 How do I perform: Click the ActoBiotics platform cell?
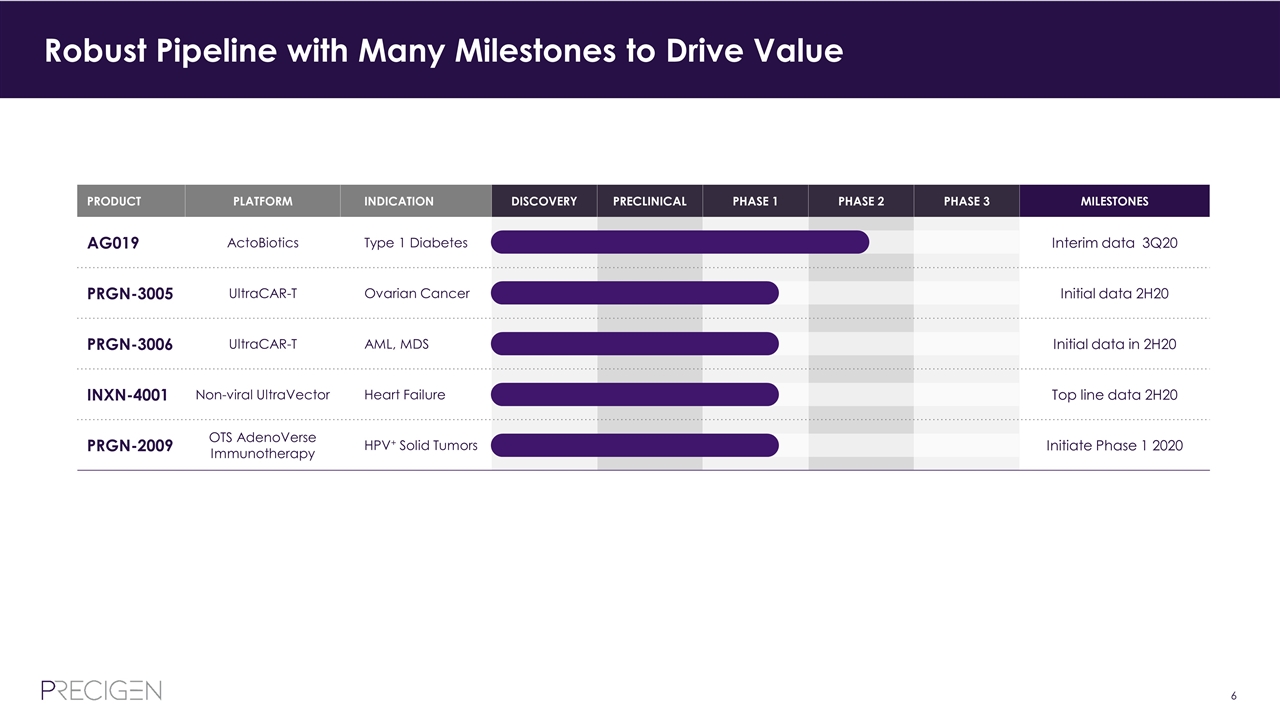(263, 243)
